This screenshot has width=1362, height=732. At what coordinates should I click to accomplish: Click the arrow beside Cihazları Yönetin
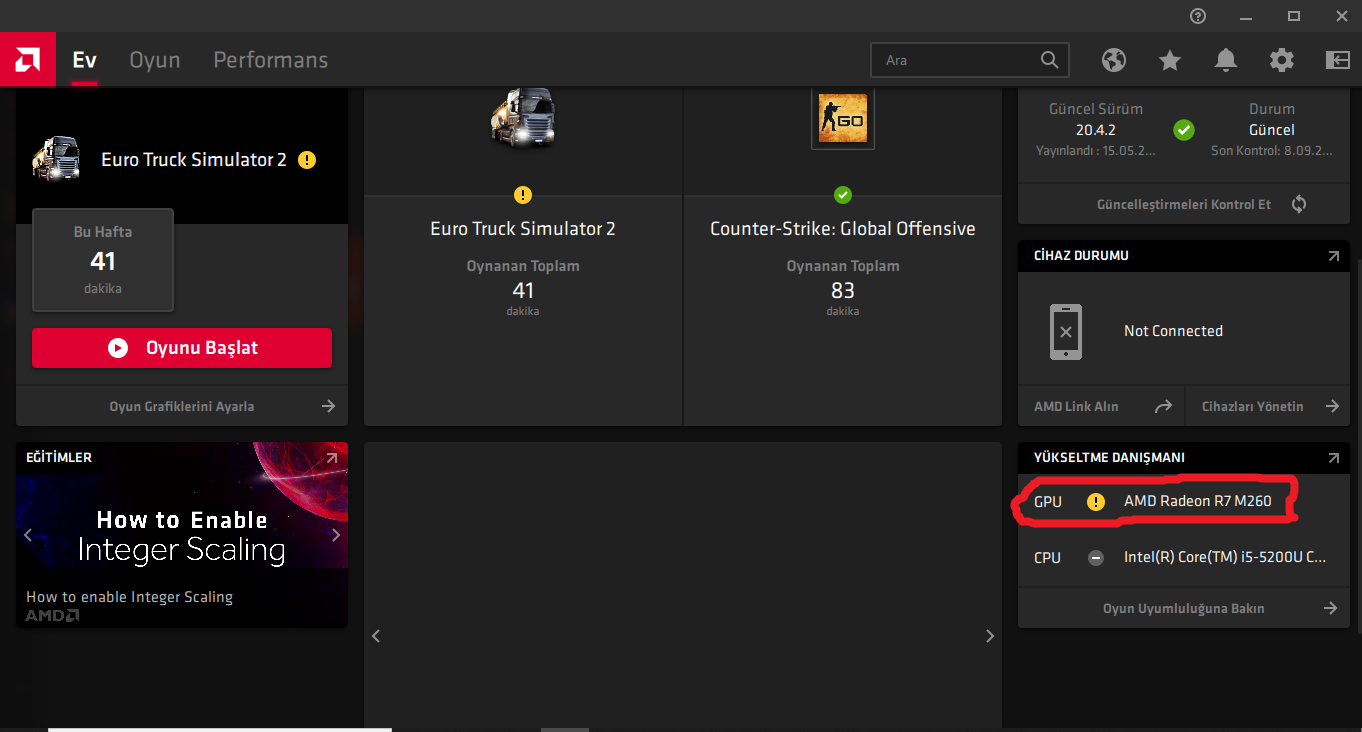(x=1332, y=407)
